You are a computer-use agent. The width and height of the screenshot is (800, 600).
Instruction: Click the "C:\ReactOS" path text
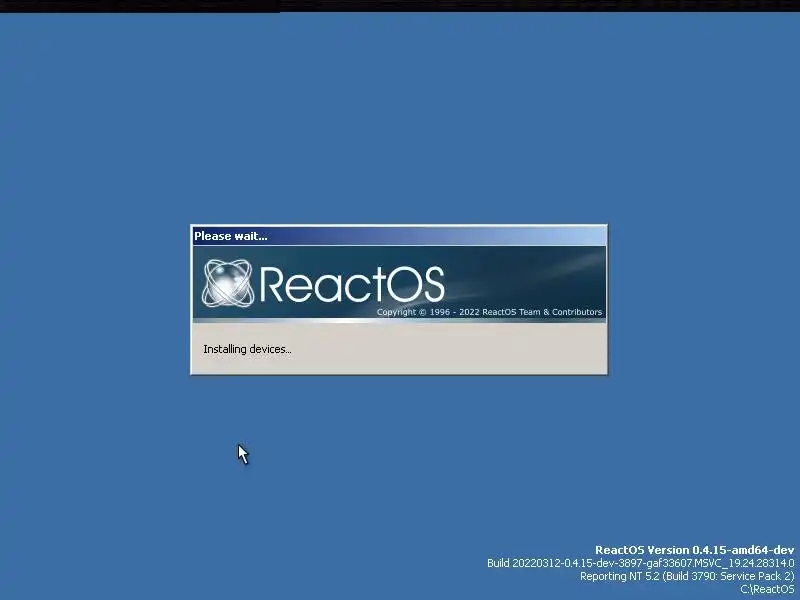tap(767, 589)
